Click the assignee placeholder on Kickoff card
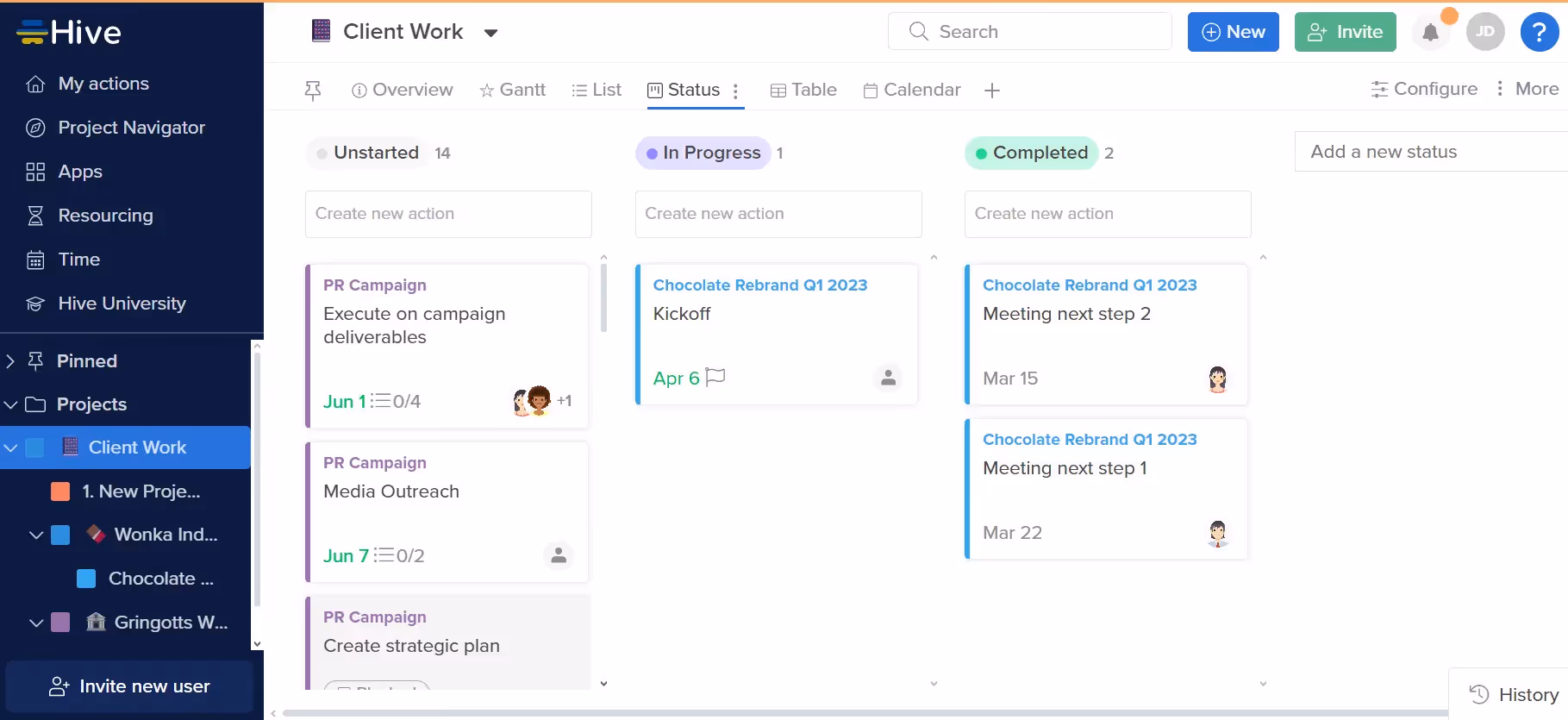1568x720 pixels. (x=888, y=378)
